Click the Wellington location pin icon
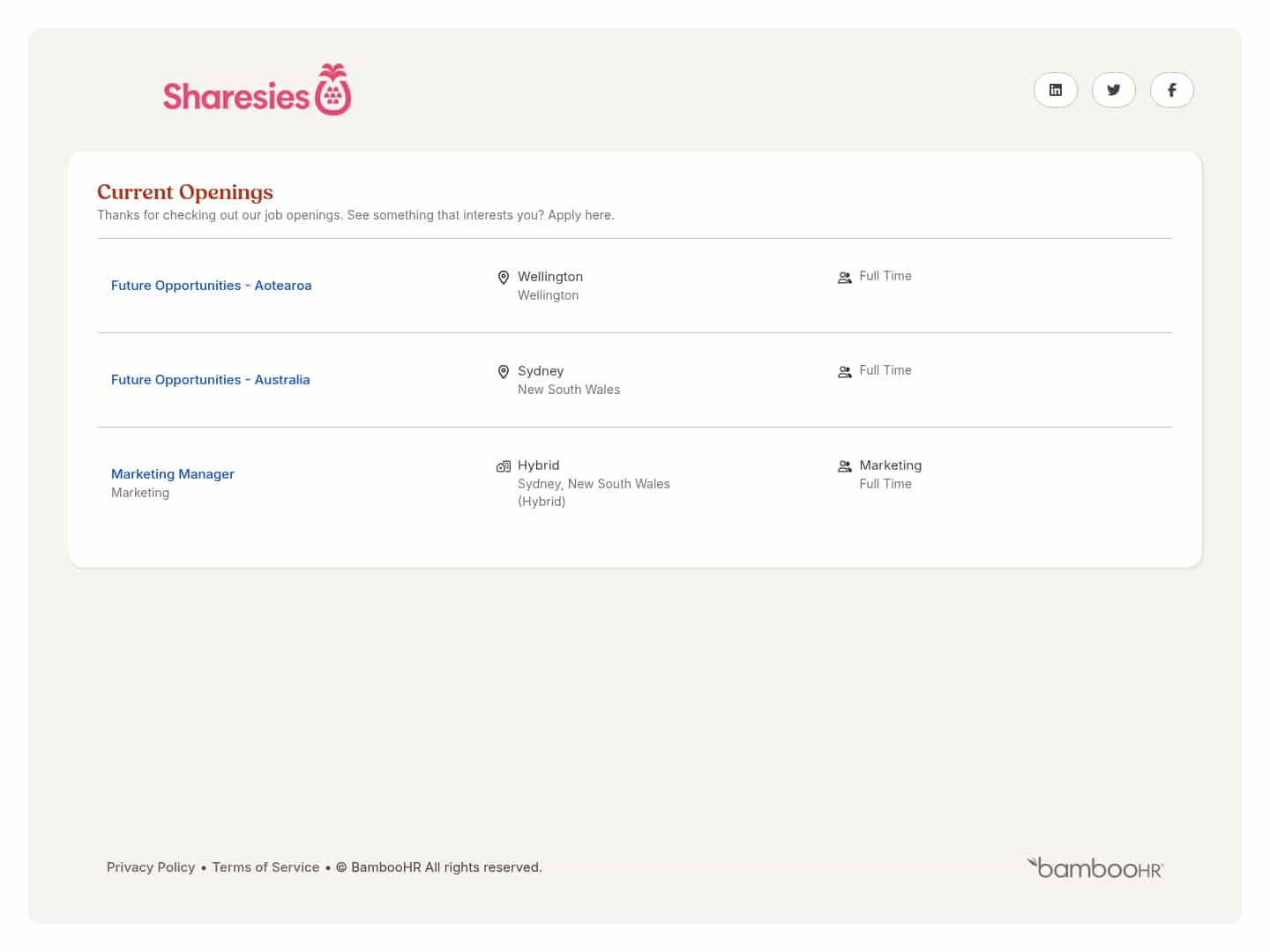The image size is (1270, 952). (504, 278)
